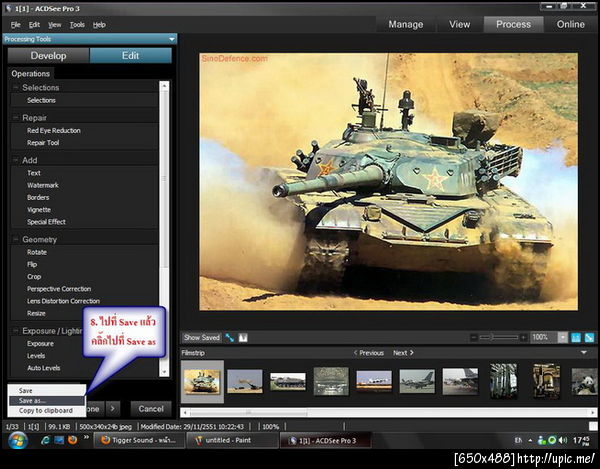Select the selected tank thumbnail in filmstrip
The height and width of the screenshot is (469, 600).
(202, 381)
